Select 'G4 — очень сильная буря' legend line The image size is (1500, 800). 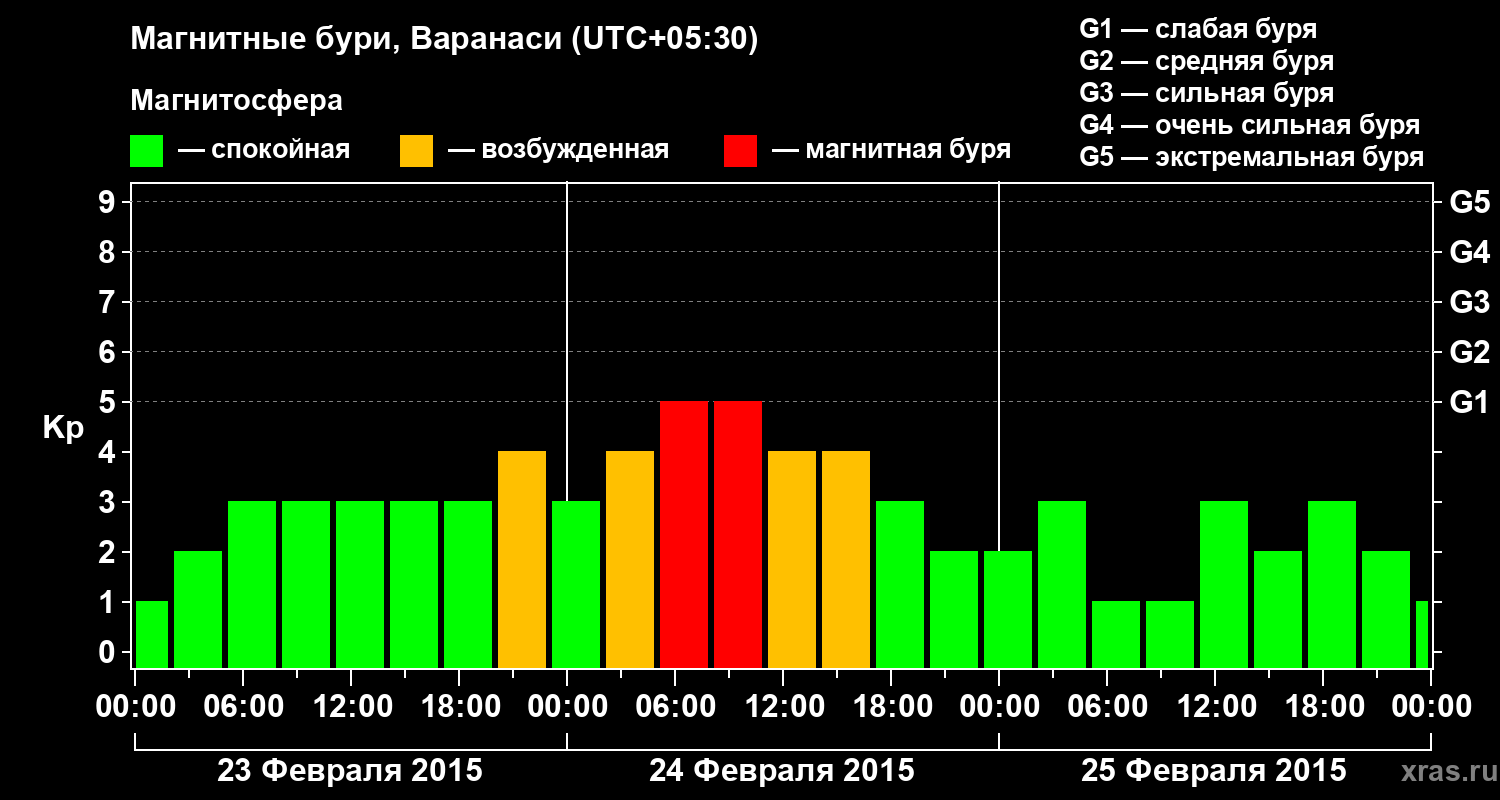coord(1249,125)
